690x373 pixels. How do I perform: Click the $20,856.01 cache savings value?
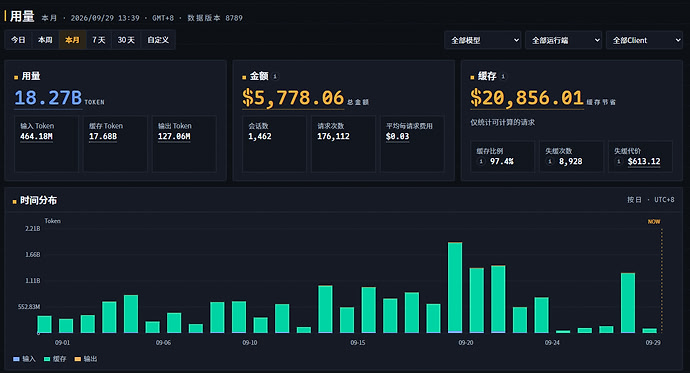[527, 98]
